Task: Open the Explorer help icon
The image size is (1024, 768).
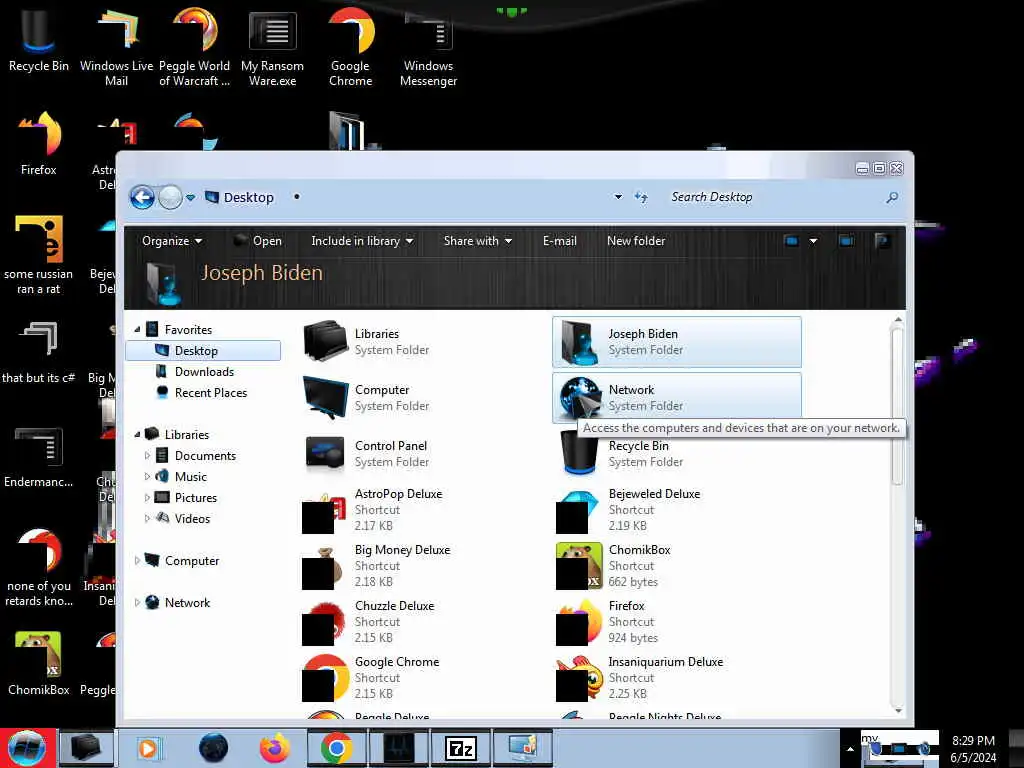Action: 882,241
